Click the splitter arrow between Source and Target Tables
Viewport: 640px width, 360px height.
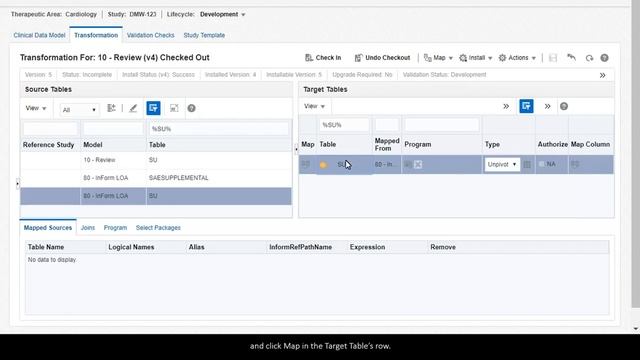(x=296, y=149)
